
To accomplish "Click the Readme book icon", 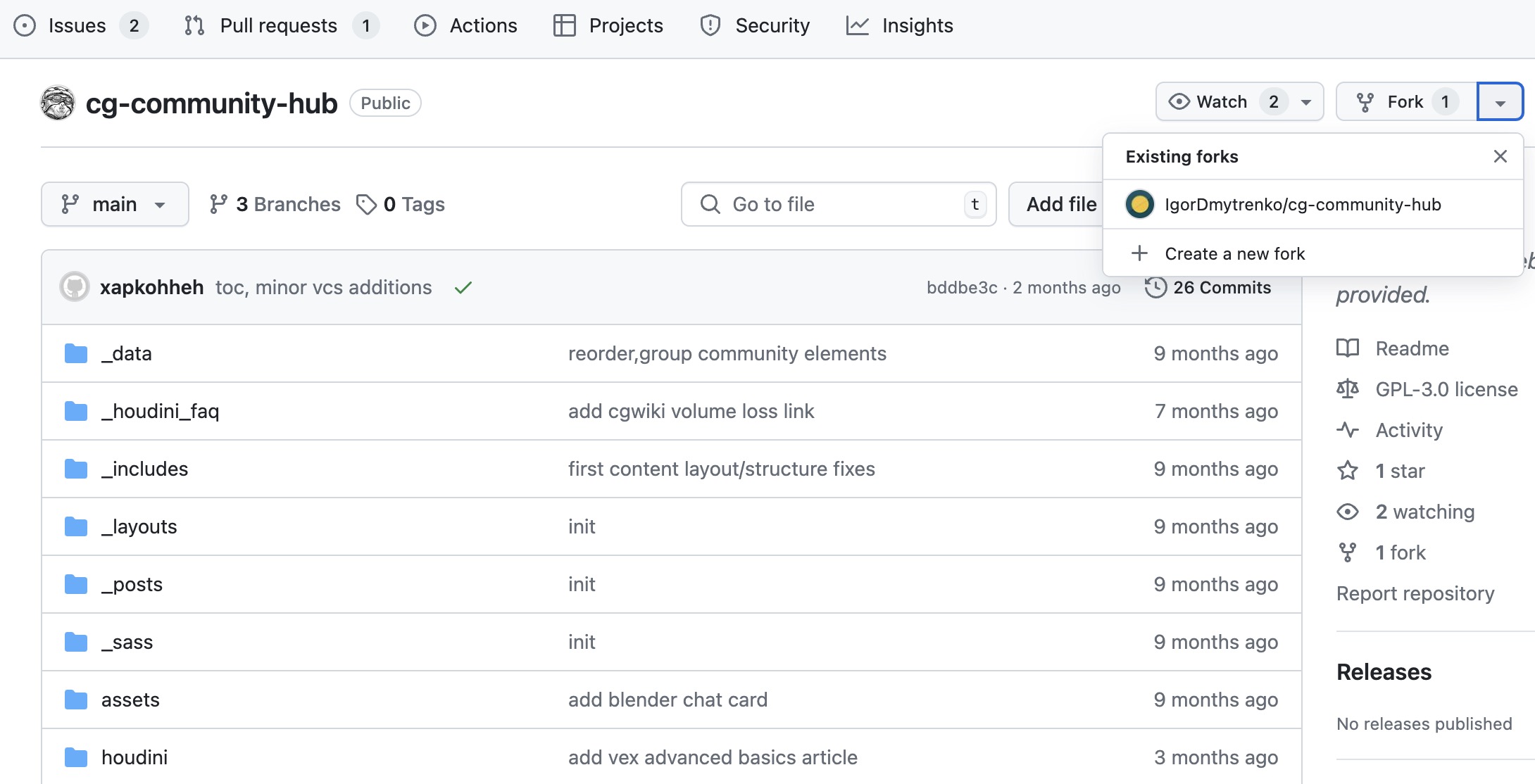I will [x=1348, y=348].
